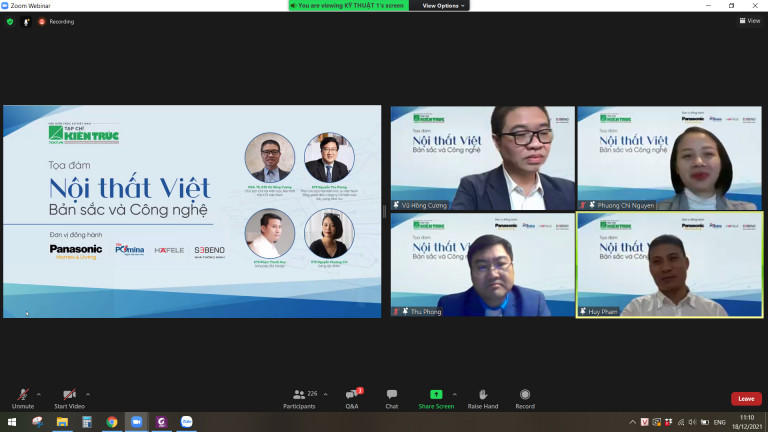The height and width of the screenshot is (432, 768).
Task: Click the Record button icon
Action: pyautogui.click(x=525, y=396)
